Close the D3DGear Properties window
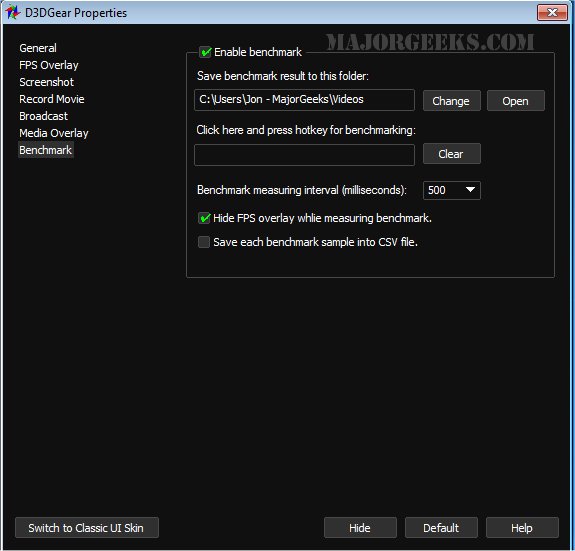Viewport: 575px width, 551px height. (x=552, y=12)
